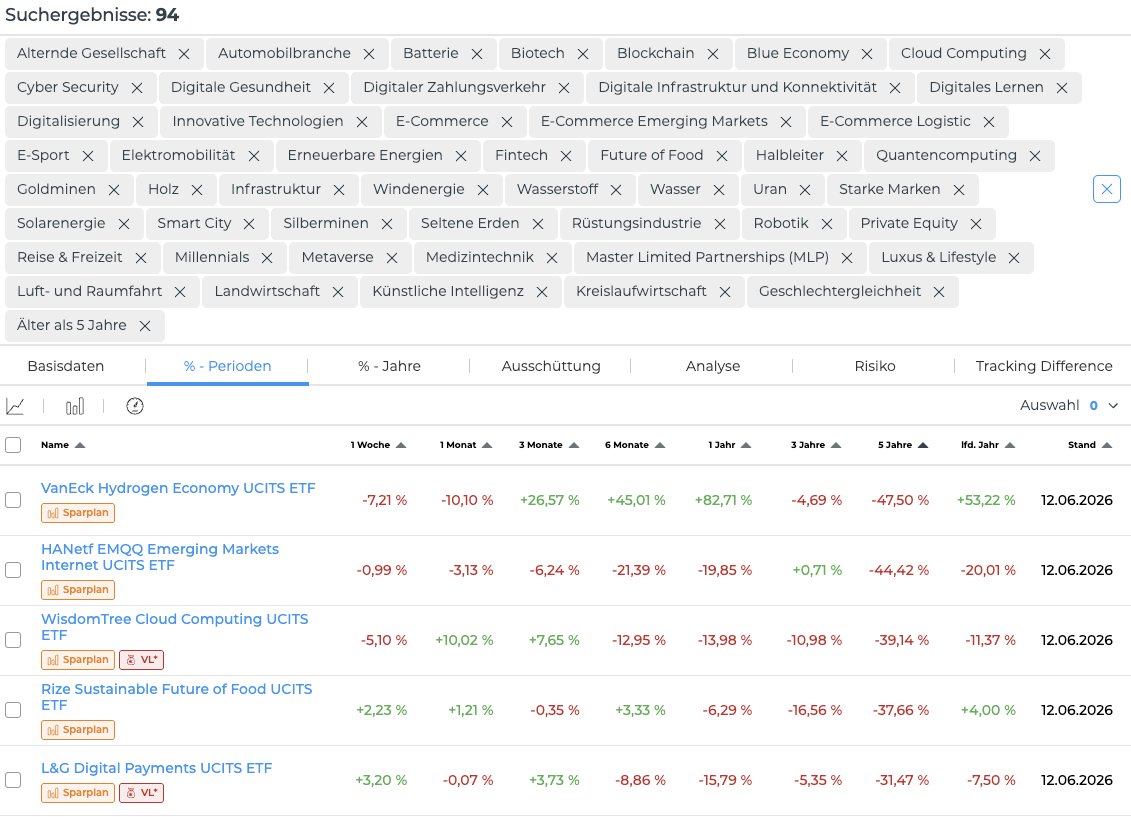The width and height of the screenshot is (1131, 817).
Task: Sort by 6 Monate column
Action: coord(635,445)
